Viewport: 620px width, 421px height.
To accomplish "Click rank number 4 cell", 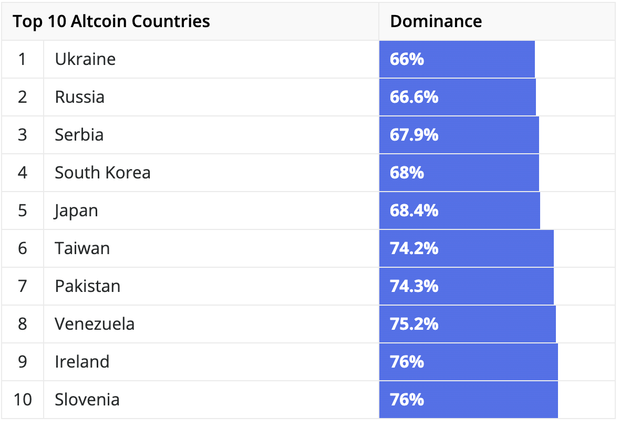I will click(23, 173).
